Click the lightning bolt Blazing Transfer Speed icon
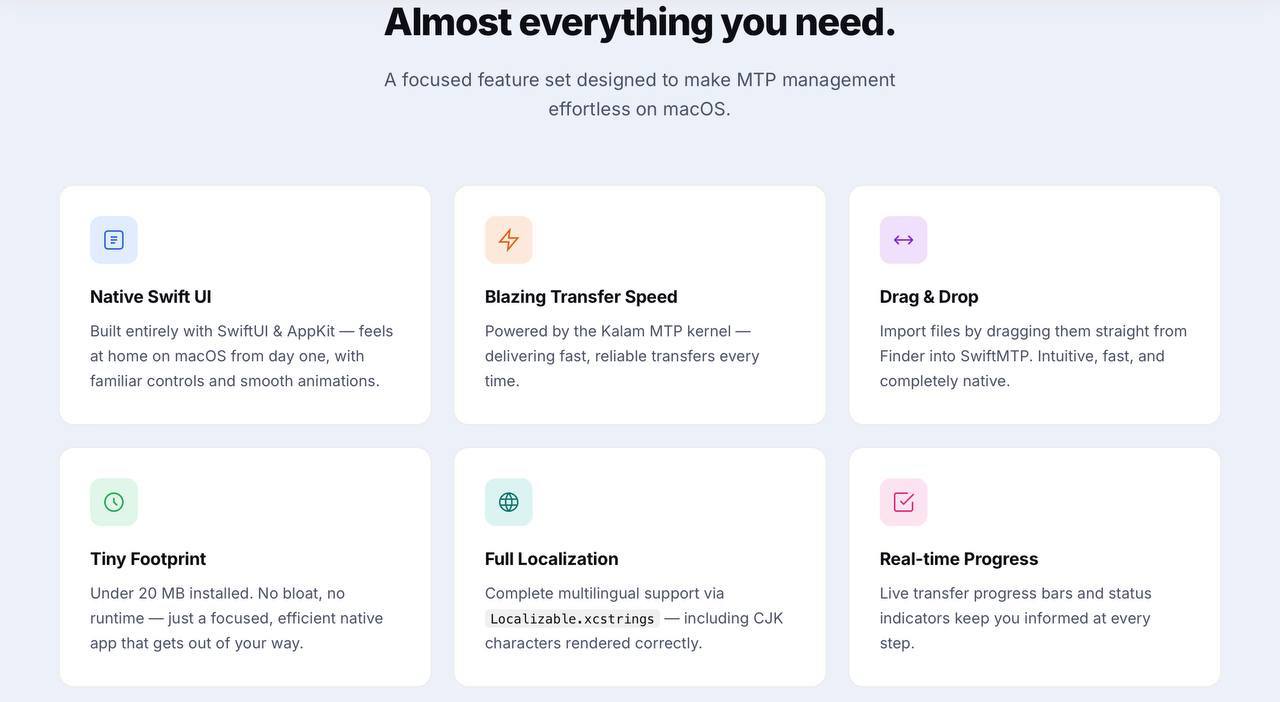The width and height of the screenshot is (1280, 702). click(509, 240)
